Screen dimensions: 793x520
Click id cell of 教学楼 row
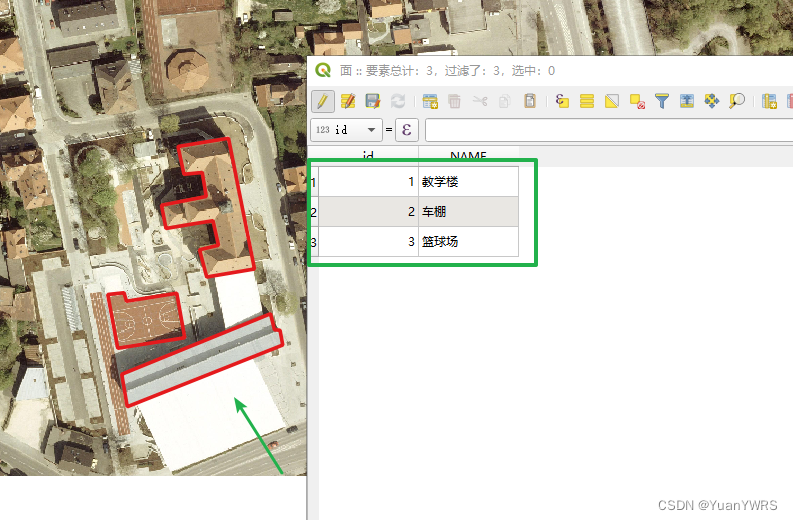tap(368, 182)
